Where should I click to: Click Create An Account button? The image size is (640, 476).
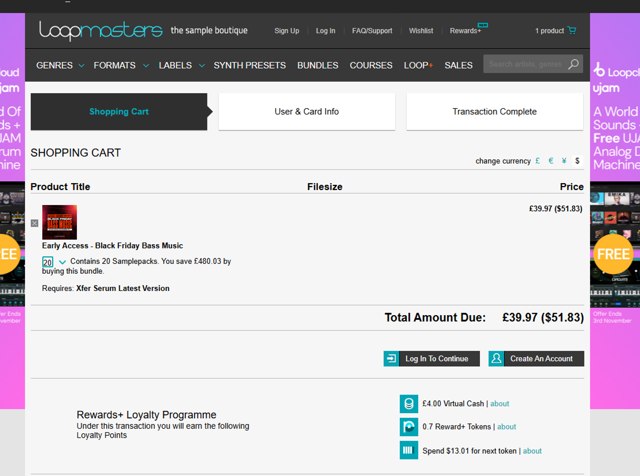tap(536, 358)
